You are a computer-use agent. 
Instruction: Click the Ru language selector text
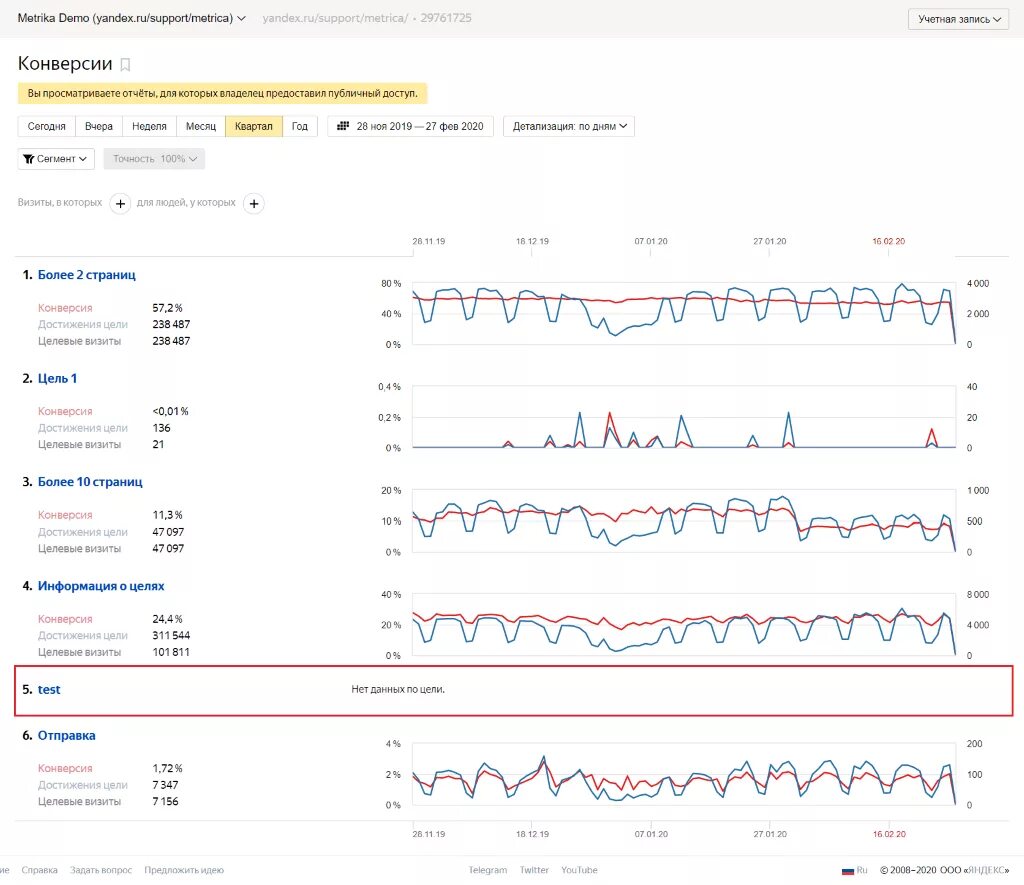pyautogui.click(x=861, y=870)
